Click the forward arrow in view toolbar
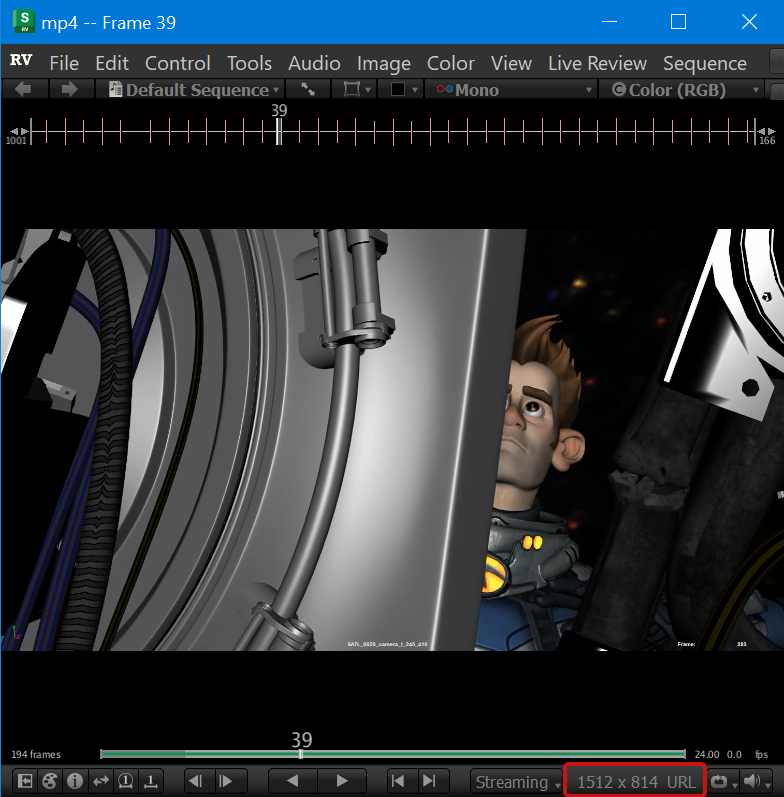 point(69,89)
